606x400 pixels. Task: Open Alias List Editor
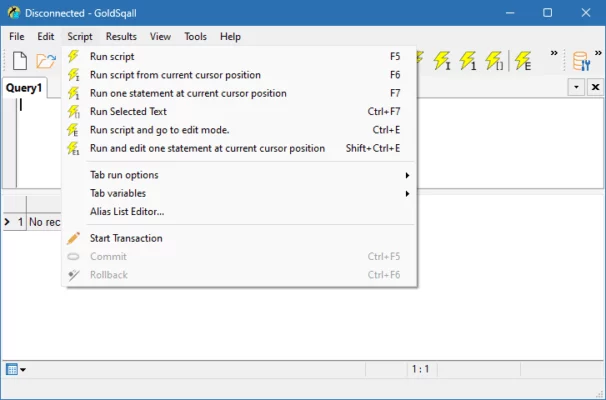coord(240,211)
